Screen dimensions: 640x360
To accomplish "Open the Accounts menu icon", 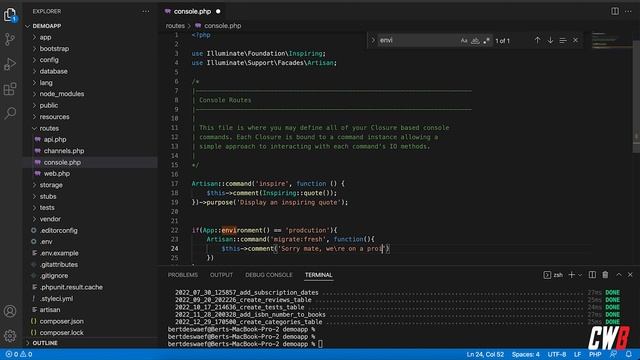I will coord(10,311).
